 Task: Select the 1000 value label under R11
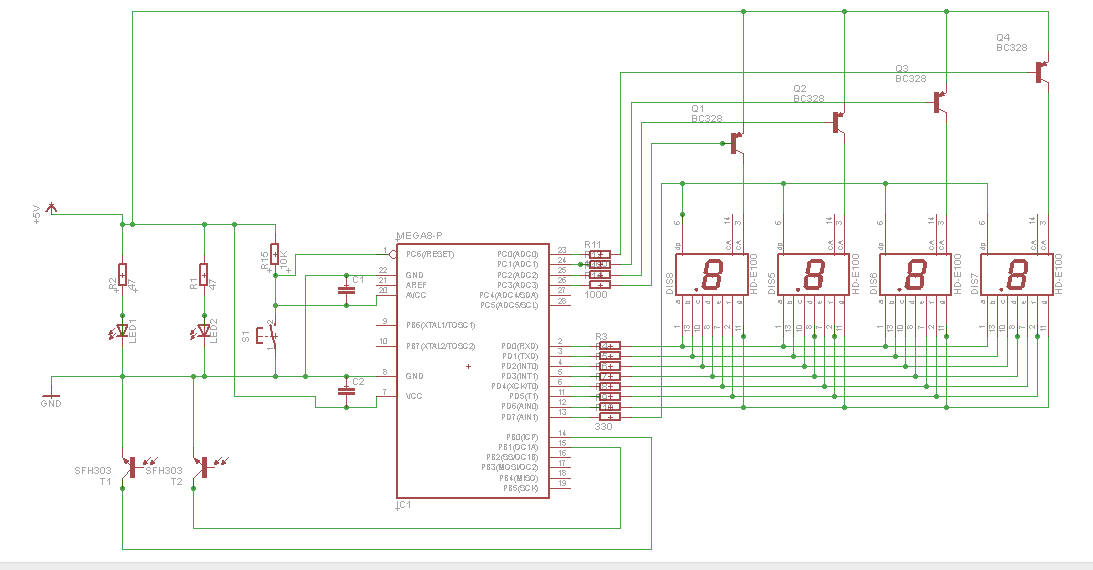coord(595,295)
